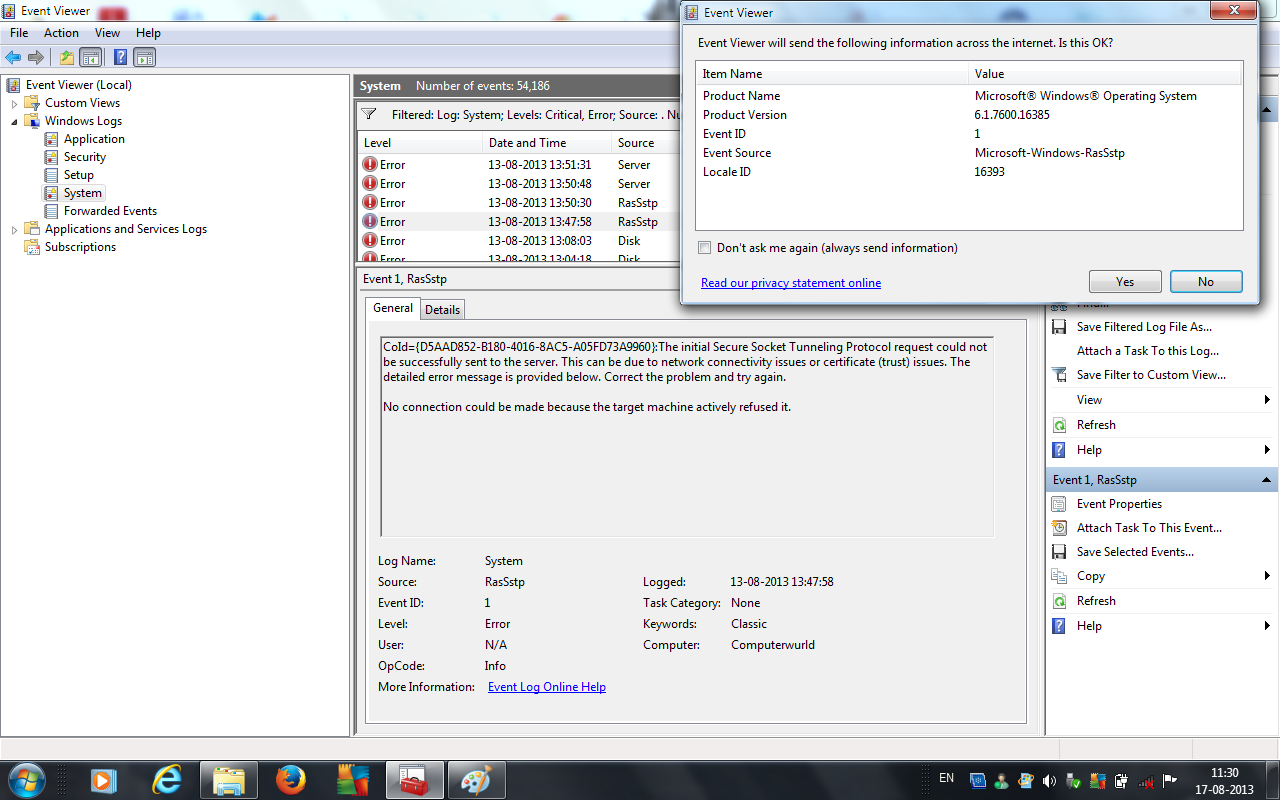The width and height of the screenshot is (1280, 800).
Task: Click the Forward arrow in toolbar
Action: pos(36,57)
